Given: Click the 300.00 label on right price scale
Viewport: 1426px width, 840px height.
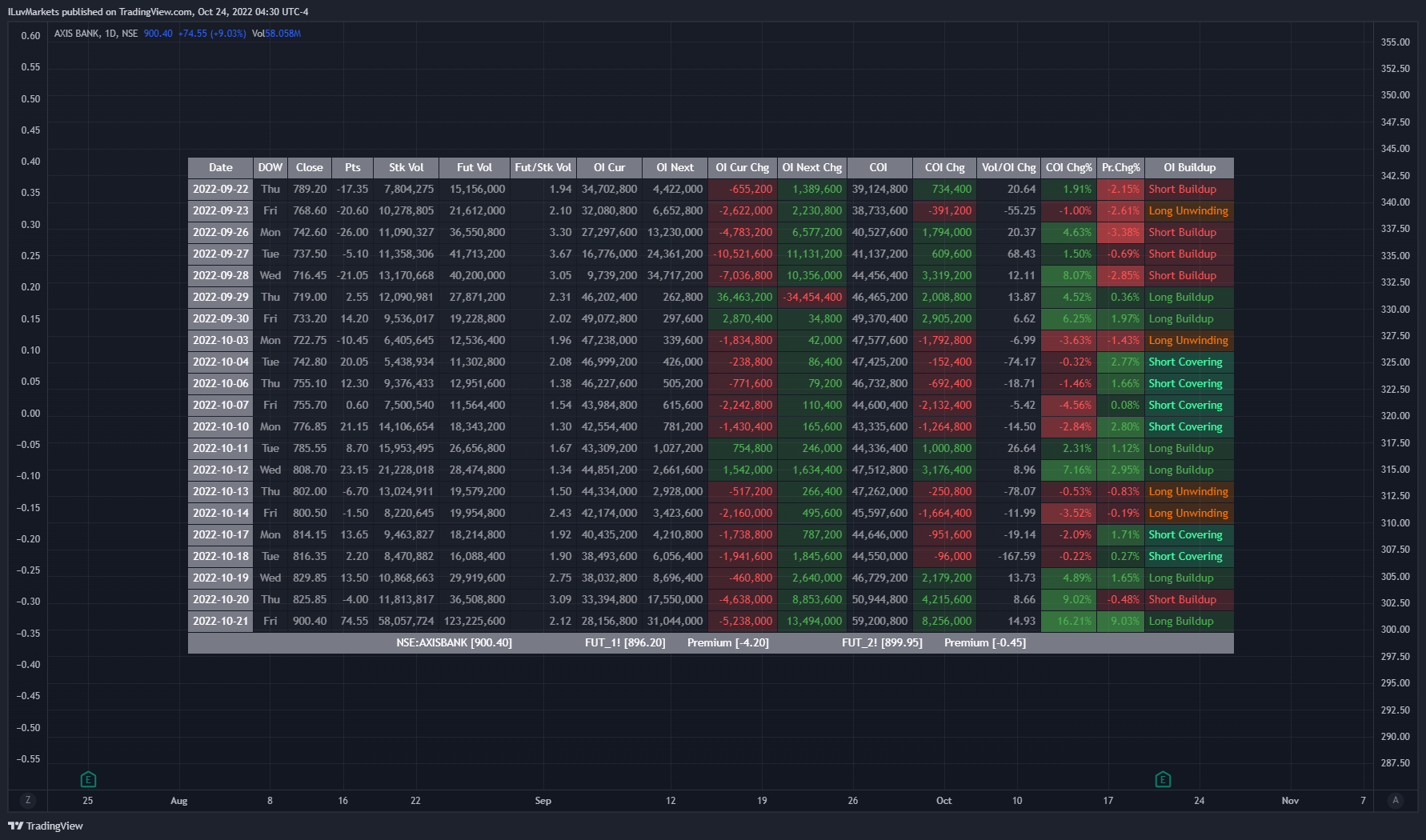Looking at the screenshot, I should click(1396, 630).
